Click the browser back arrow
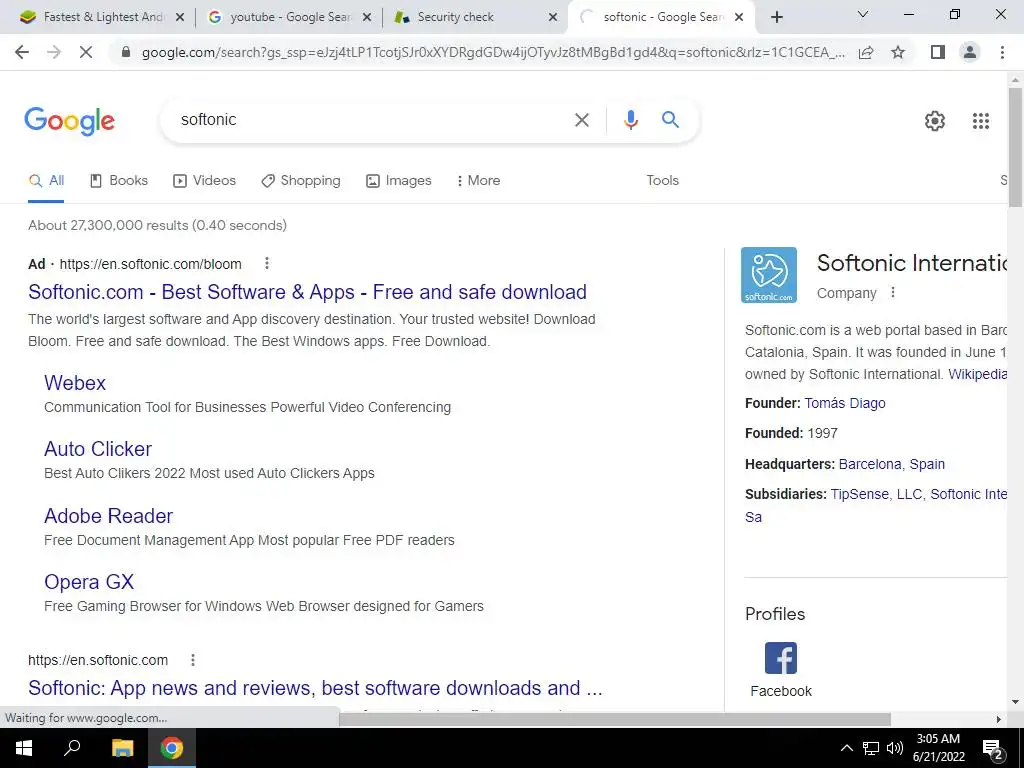1024x768 pixels. pyautogui.click(x=22, y=52)
